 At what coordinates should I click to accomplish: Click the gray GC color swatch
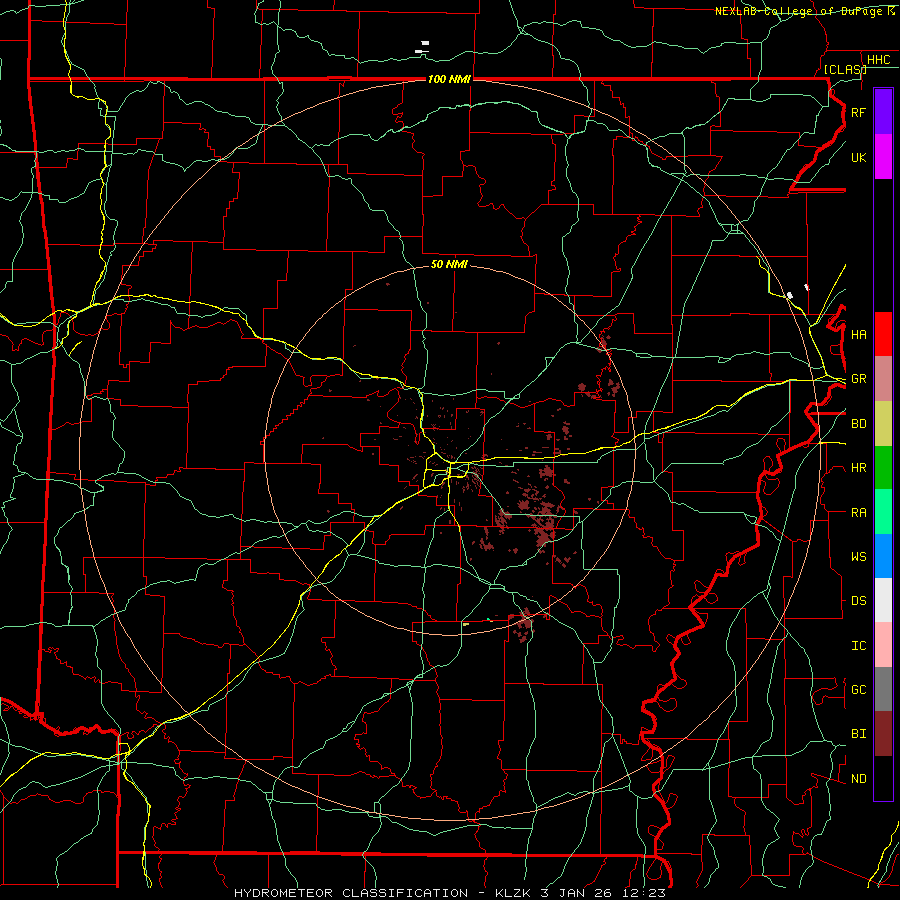tap(883, 689)
